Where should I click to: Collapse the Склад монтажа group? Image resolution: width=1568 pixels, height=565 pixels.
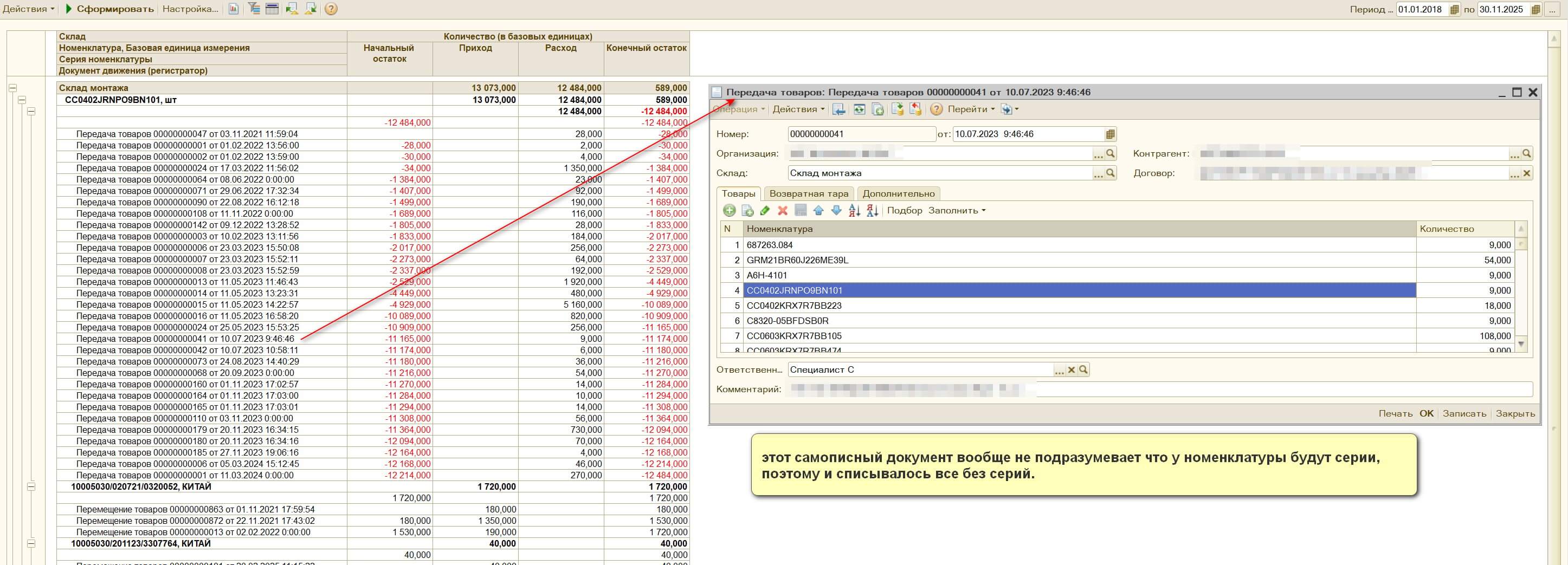(x=12, y=88)
